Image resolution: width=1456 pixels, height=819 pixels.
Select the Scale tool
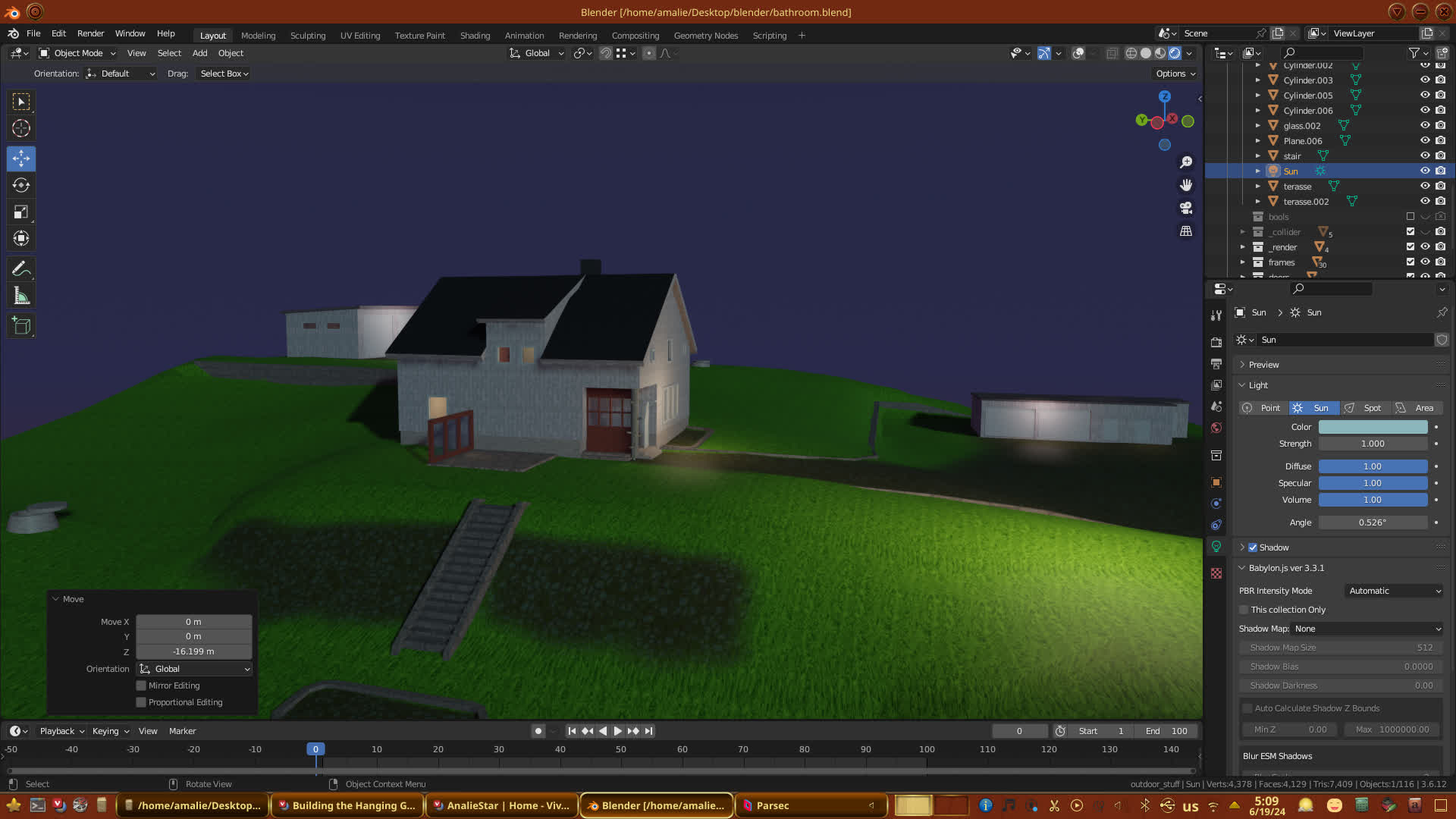click(21, 212)
